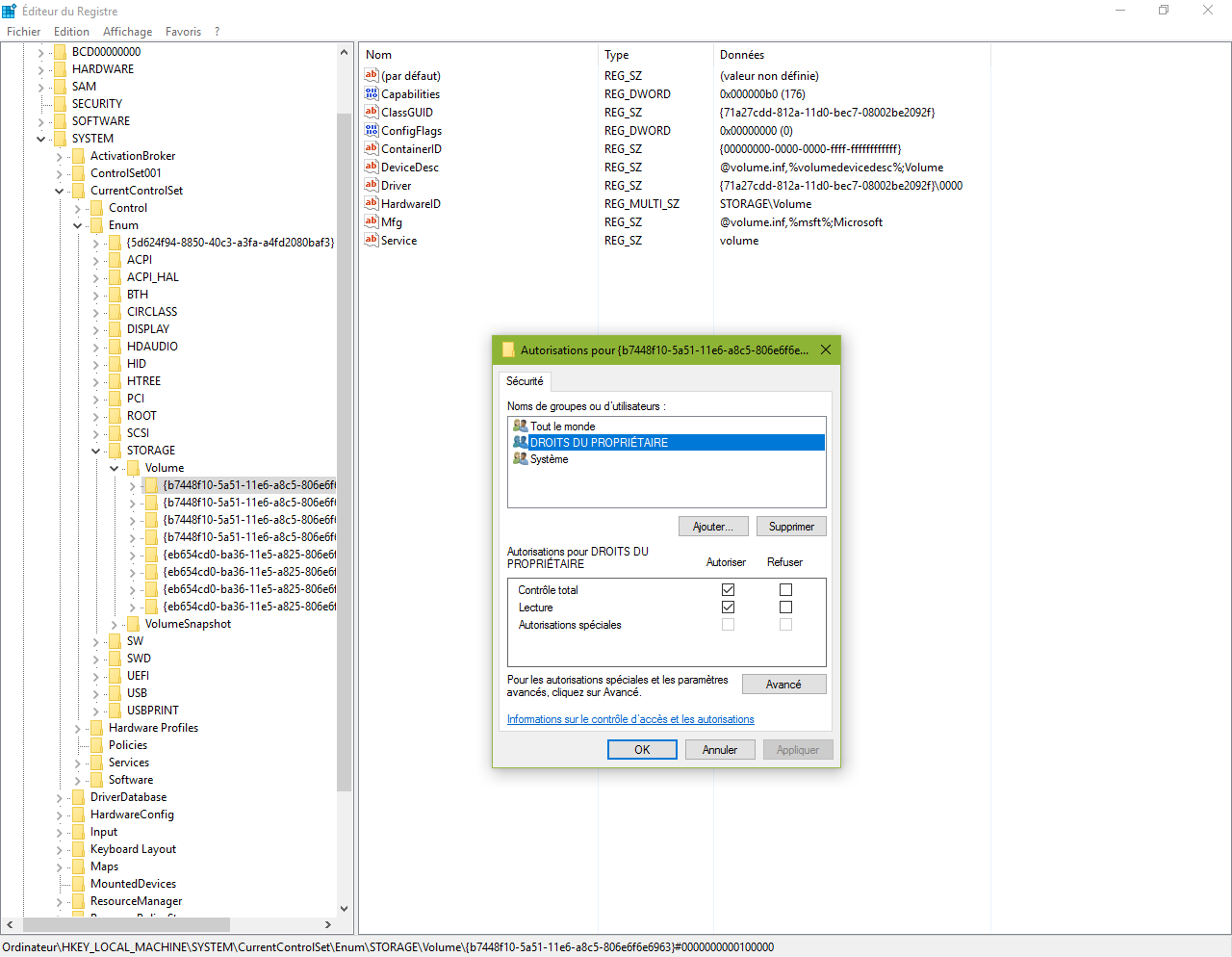Click the ConfigFlags binary value icon
This screenshot has height=957, width=1232.
click(371, 130)
